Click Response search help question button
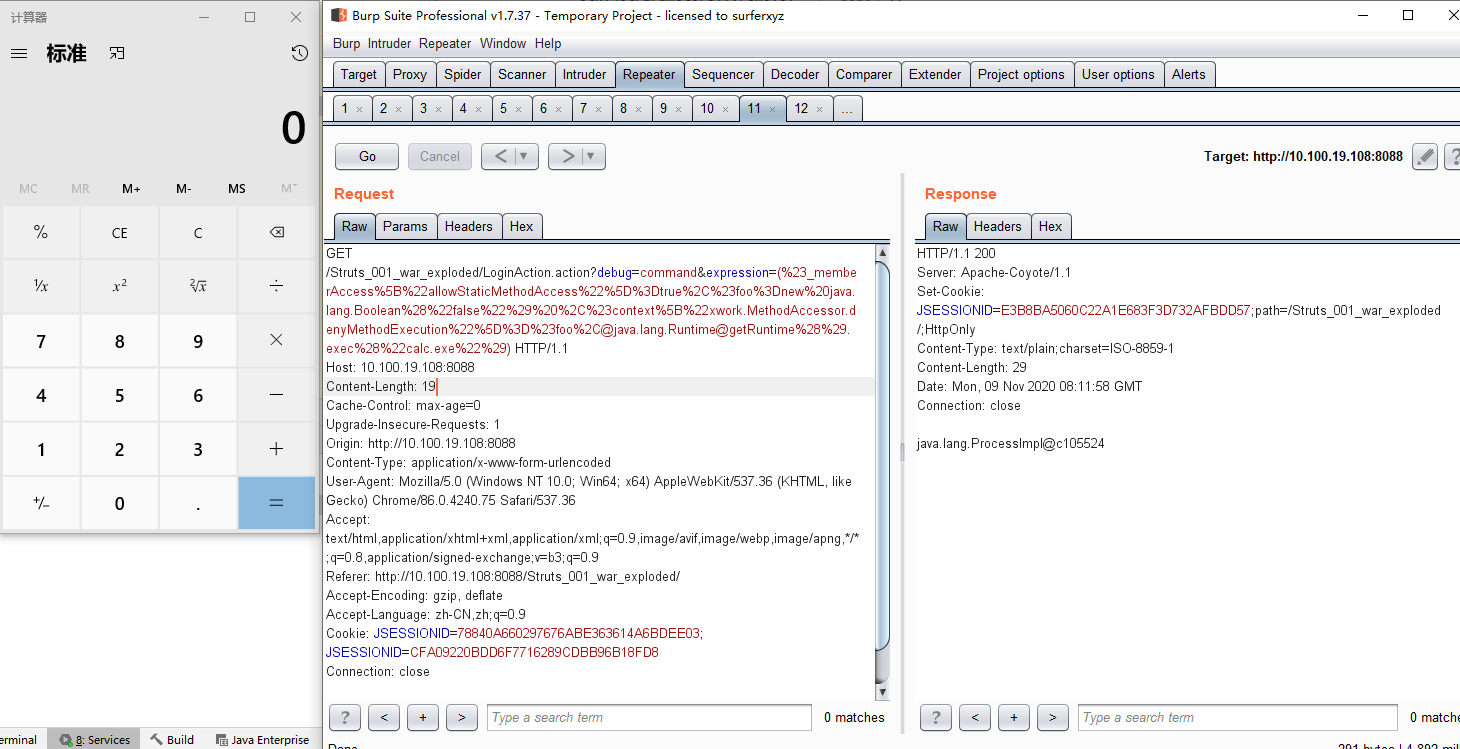The width and height of the screenshot is (1460, 749). click(935, 717)
